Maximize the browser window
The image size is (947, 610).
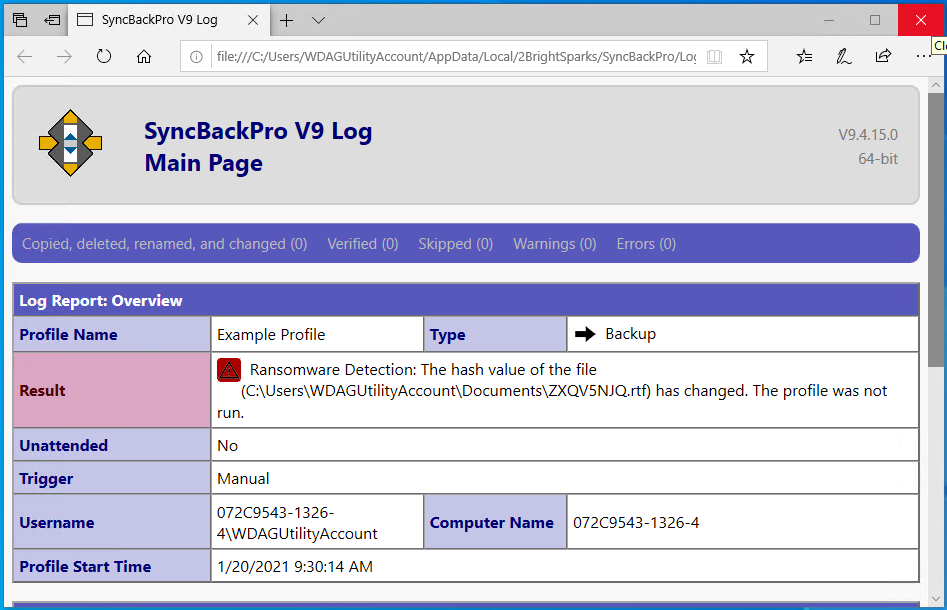point(875,20)
